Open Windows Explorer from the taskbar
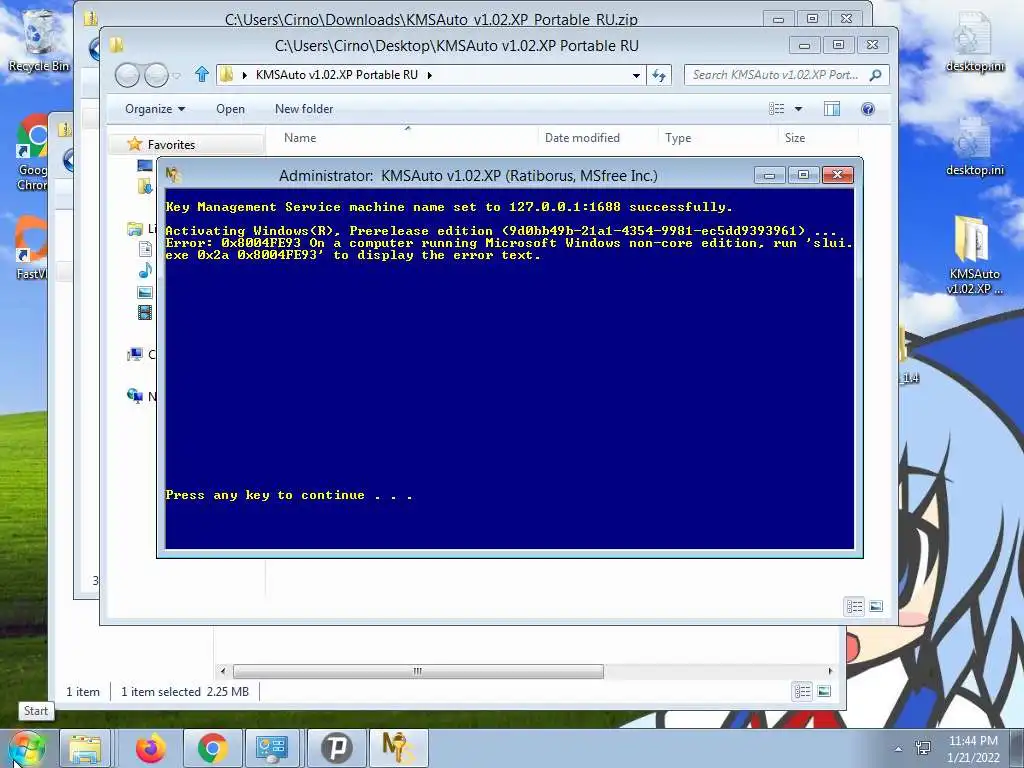Image resolution: width=1024 pixels, height=768 pixels. tap(85, 748)
